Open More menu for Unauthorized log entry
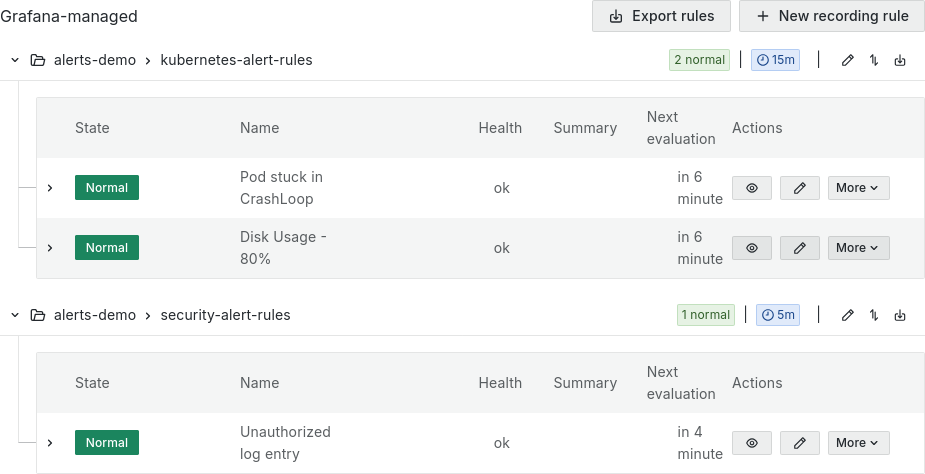The image size is (925, 474). [x=858, y=443]
